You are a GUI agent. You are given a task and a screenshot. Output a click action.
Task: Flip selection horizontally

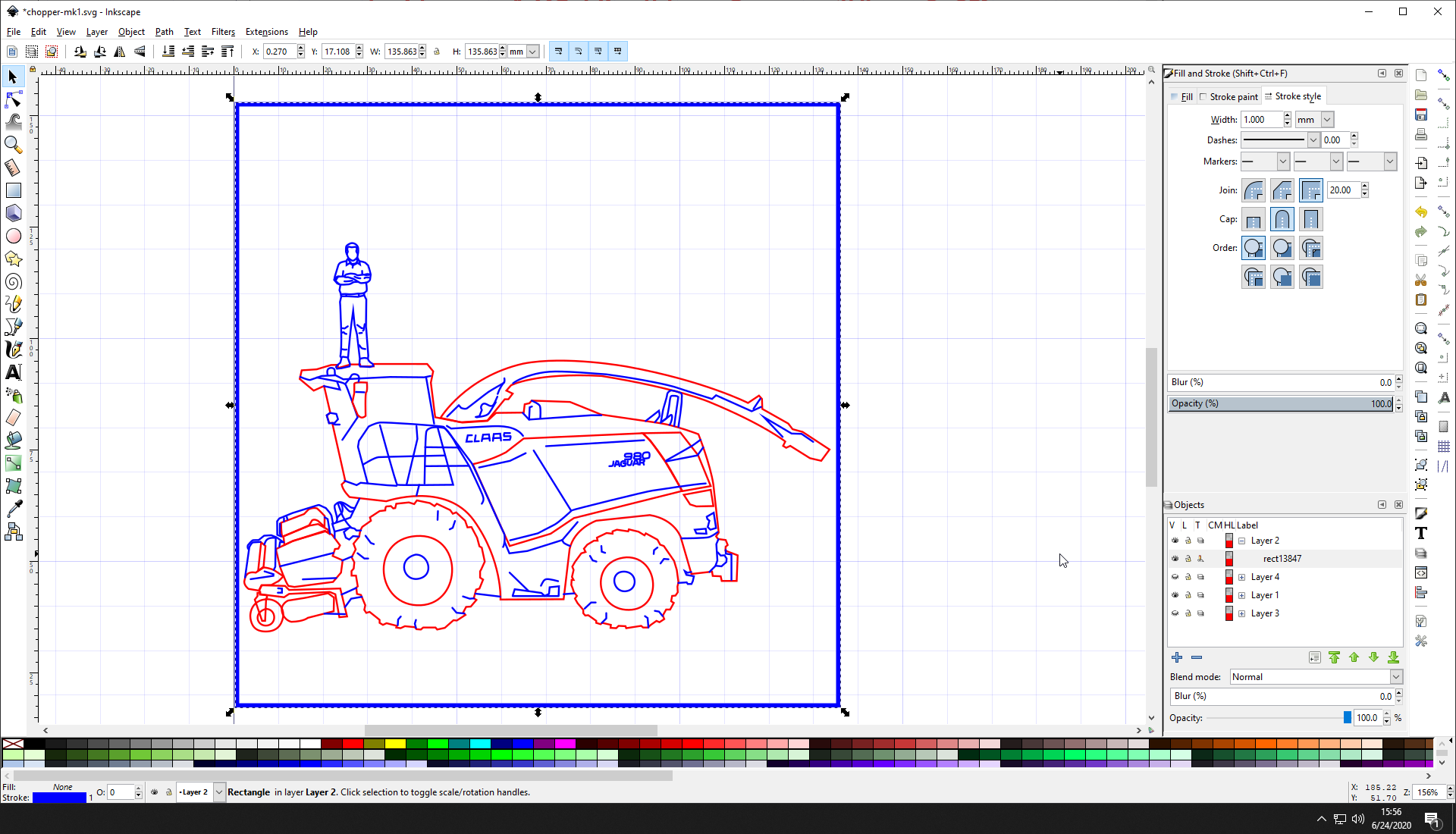120,52
